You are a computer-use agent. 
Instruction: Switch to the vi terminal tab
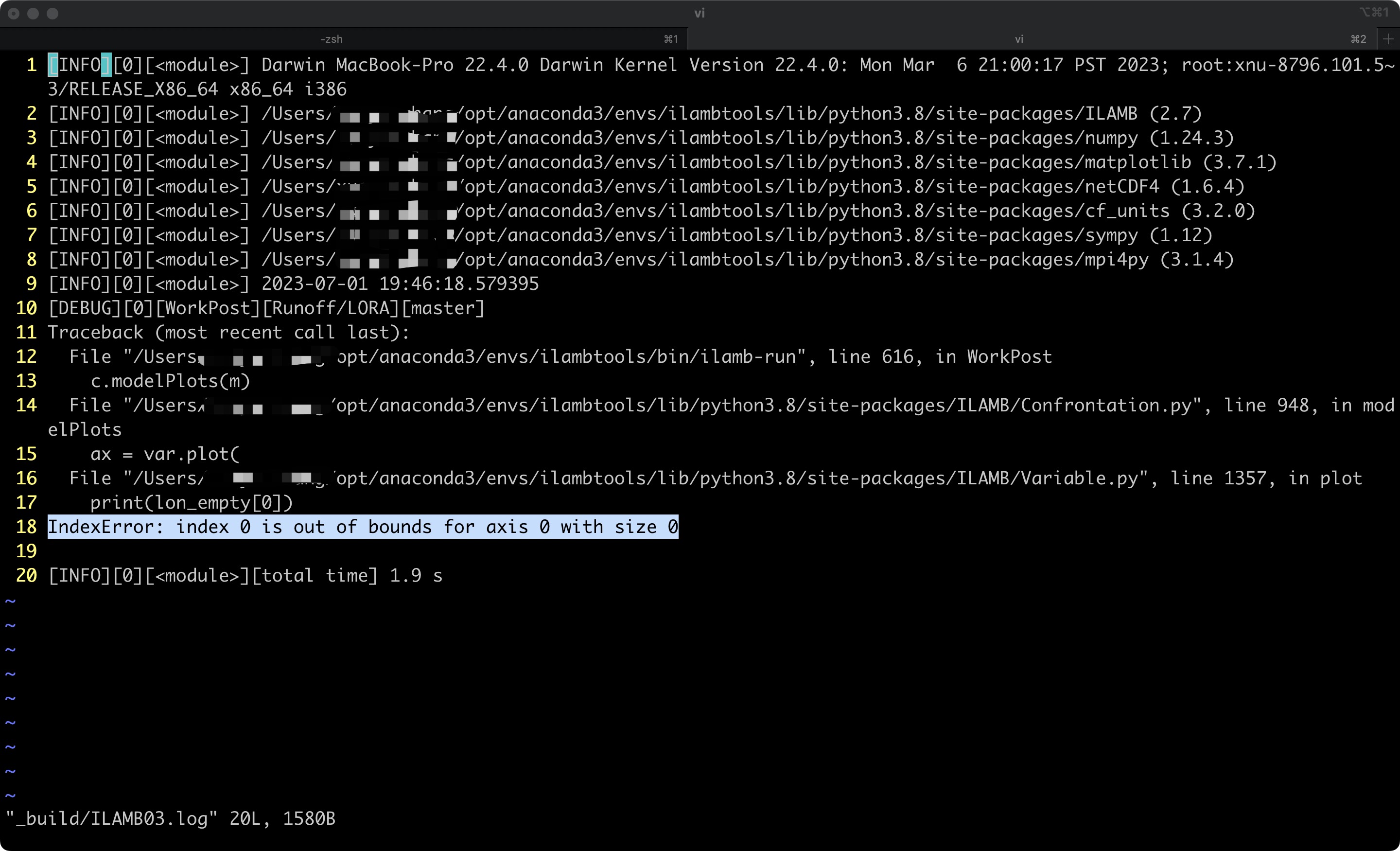pyautogui.click(x=1019, y=39)
